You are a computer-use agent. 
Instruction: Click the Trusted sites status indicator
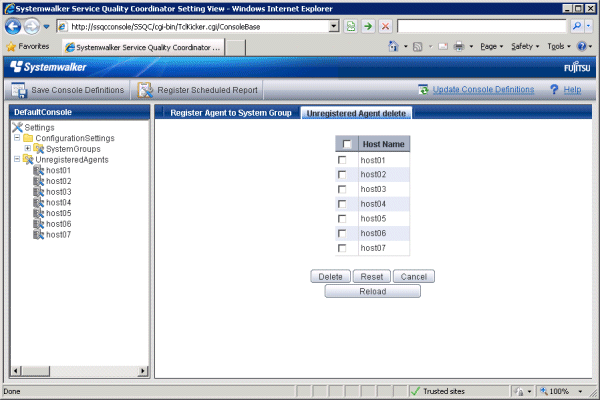[x=438, y=391]
